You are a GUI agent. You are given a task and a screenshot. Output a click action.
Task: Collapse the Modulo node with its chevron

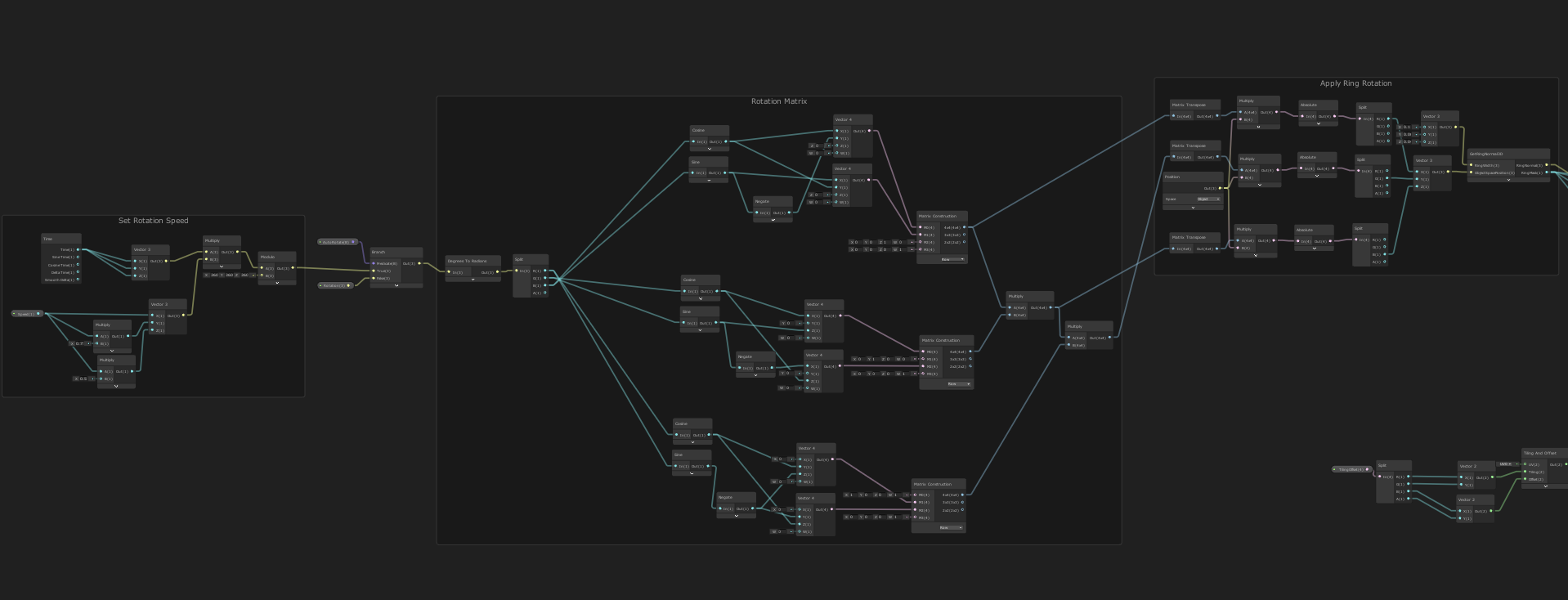[277, 283]
